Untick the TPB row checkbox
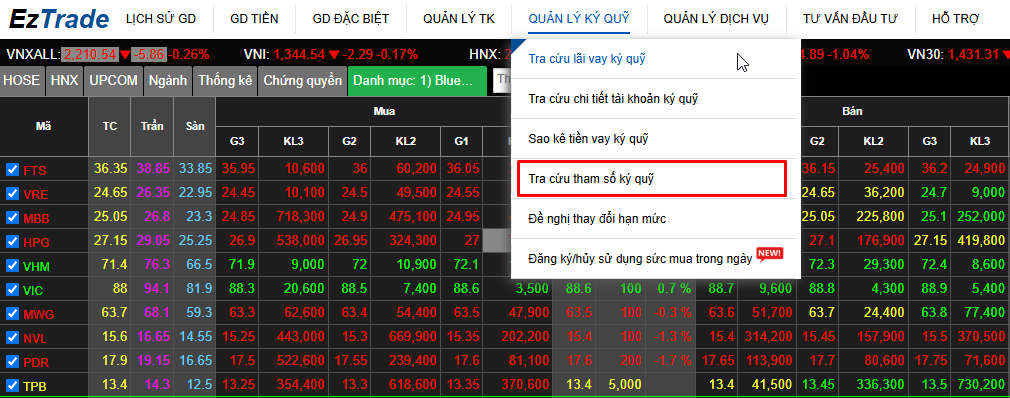The image size is (1010, 398). (x=12, y=386)
